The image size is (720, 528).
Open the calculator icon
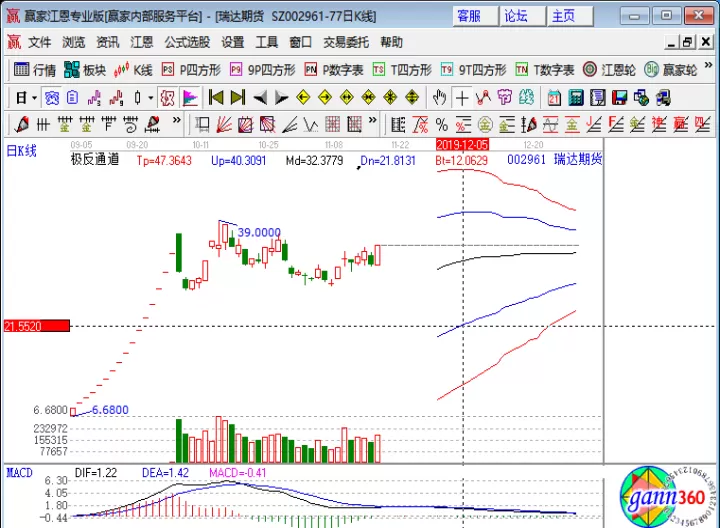click(576, 97)
